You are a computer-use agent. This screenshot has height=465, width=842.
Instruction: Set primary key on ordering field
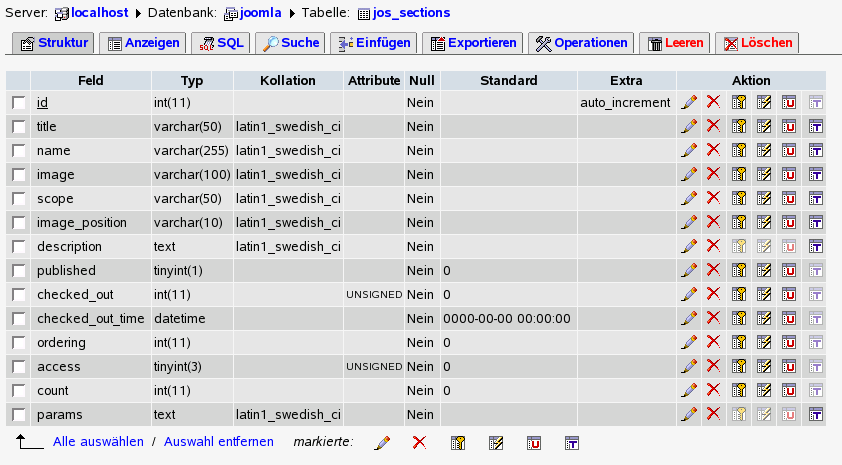click(x=739, y=343)
